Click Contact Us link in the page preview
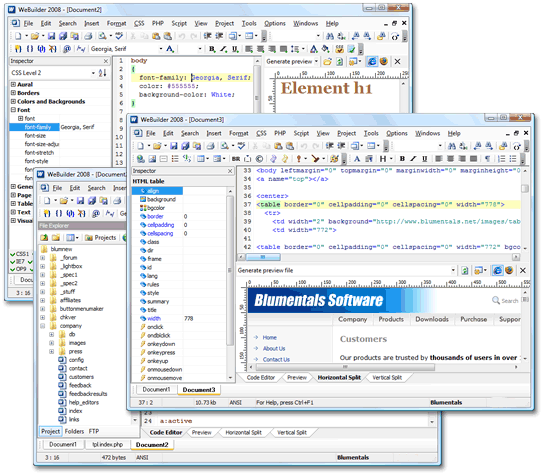Viewport: 542px width, 474px height. click(x=276, y=360)
